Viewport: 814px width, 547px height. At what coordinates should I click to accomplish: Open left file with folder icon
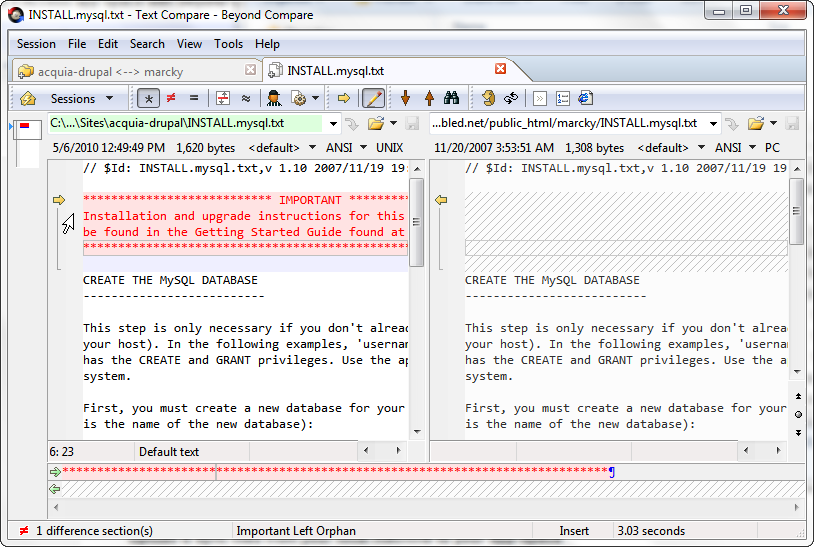coord(376,124)
